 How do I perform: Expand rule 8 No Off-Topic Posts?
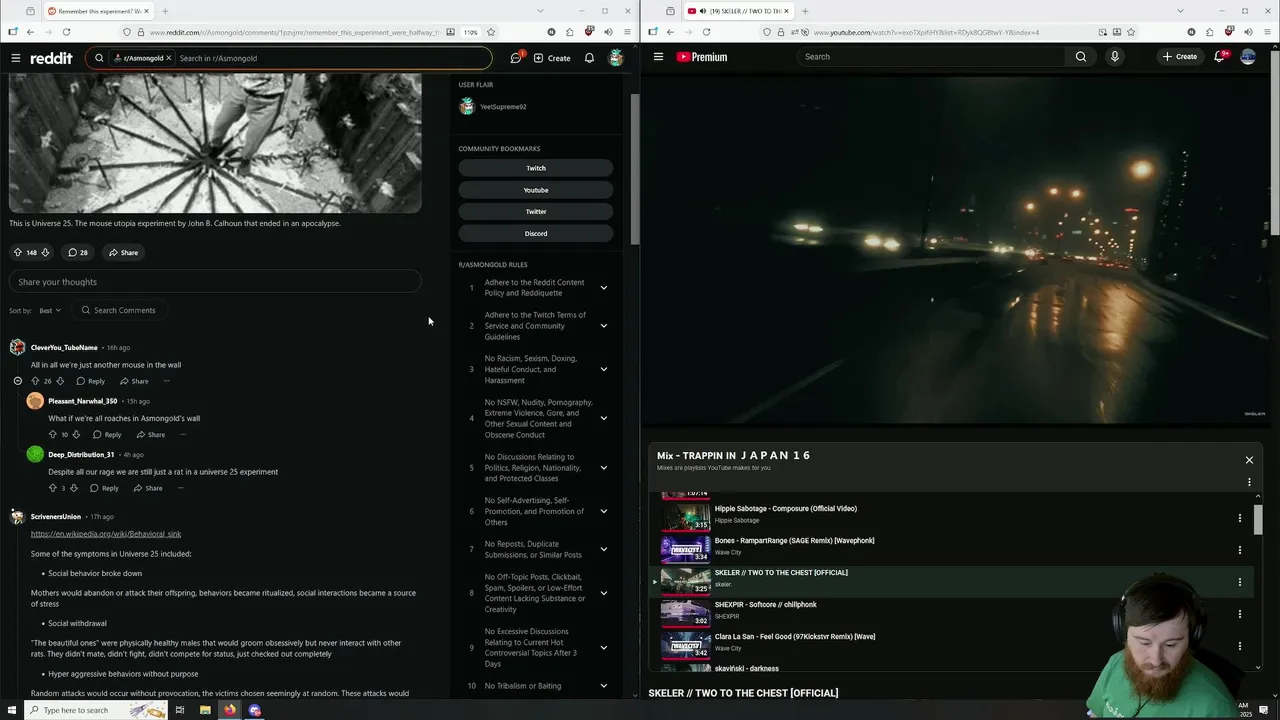[x=604, y=593]
